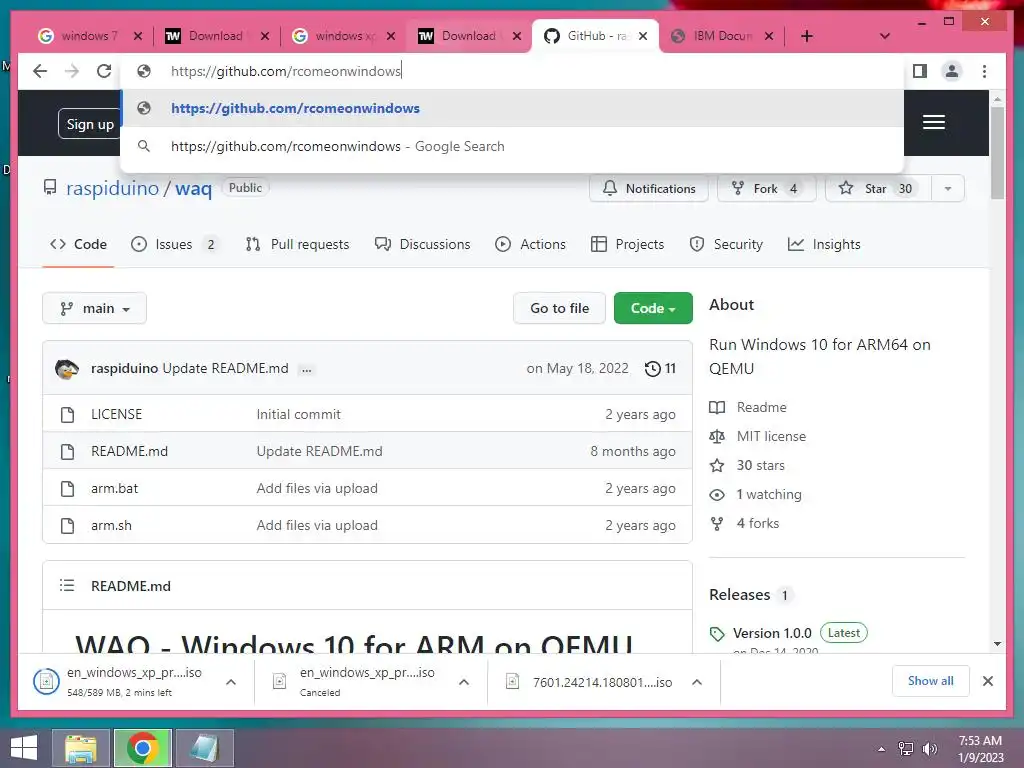Show all downloads

pos(931,681)
